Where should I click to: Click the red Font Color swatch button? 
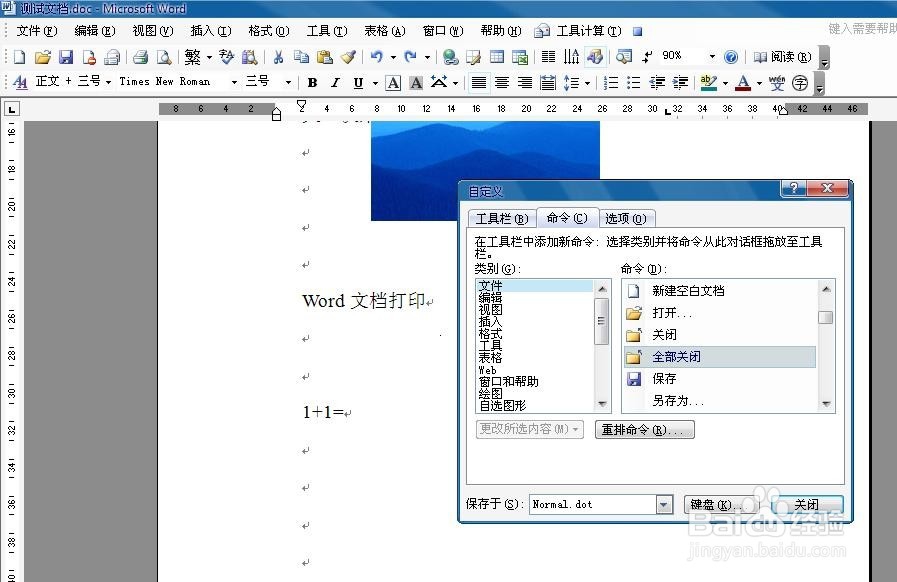pyautogui.click(x=743, y=83)
